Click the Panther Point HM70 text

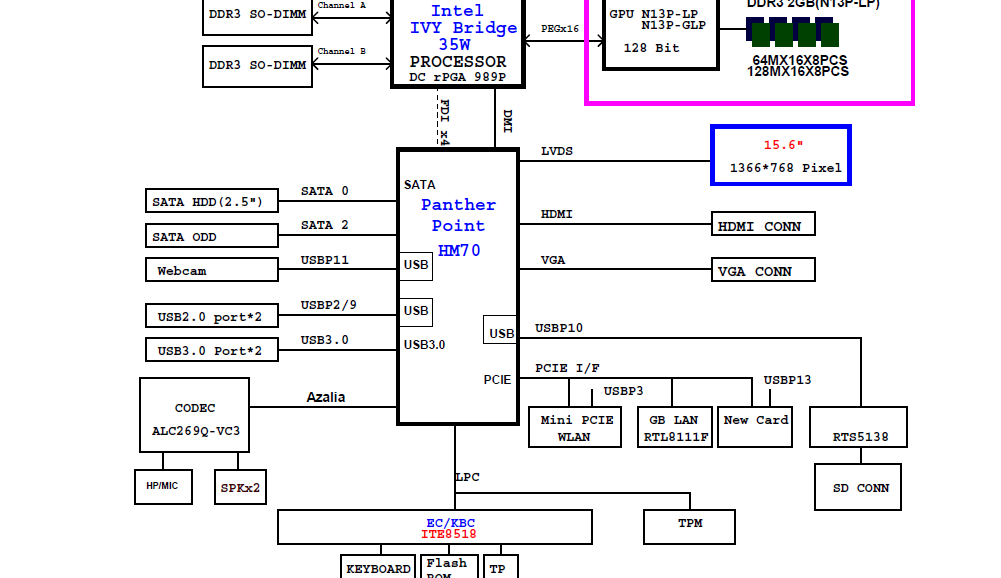click(x=458, y=227)
